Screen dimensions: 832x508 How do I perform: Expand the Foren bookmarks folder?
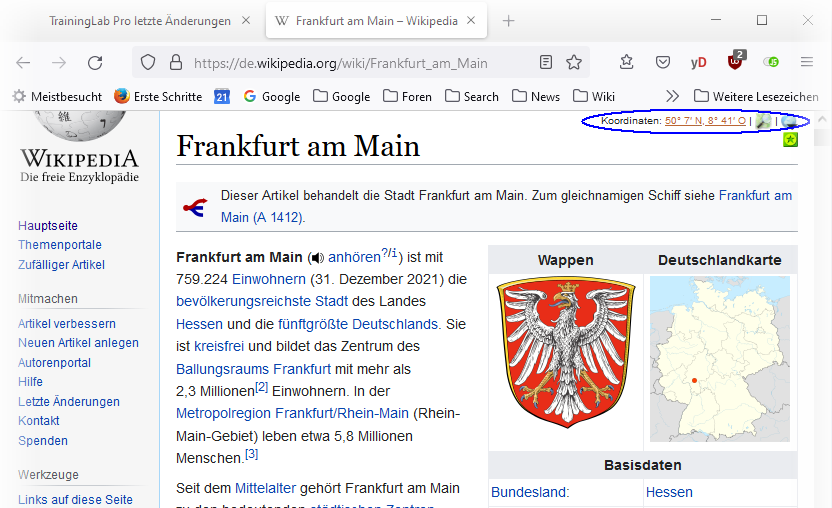click(407, 97)
